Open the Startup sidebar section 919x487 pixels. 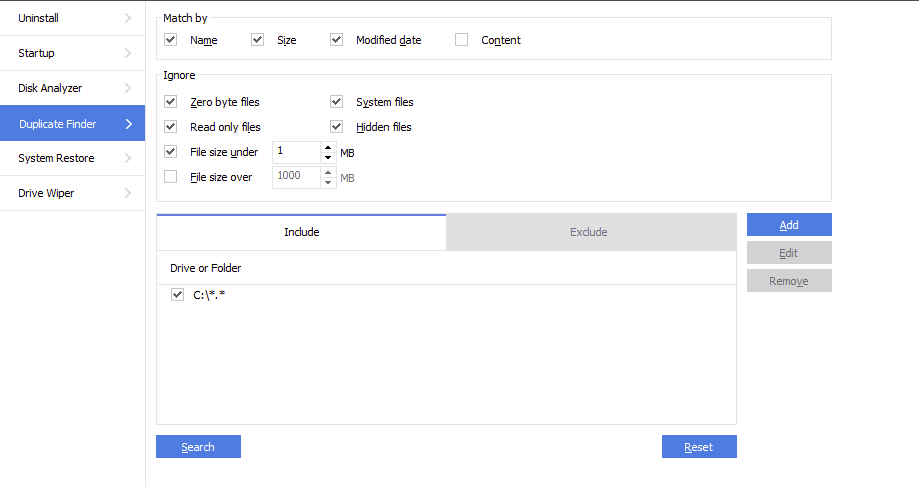click(x=72, y=53)
